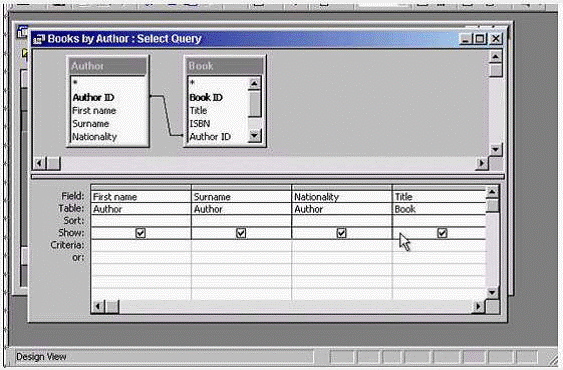Click Design View status bar text
563x370 pixels.
pos(41,357)
